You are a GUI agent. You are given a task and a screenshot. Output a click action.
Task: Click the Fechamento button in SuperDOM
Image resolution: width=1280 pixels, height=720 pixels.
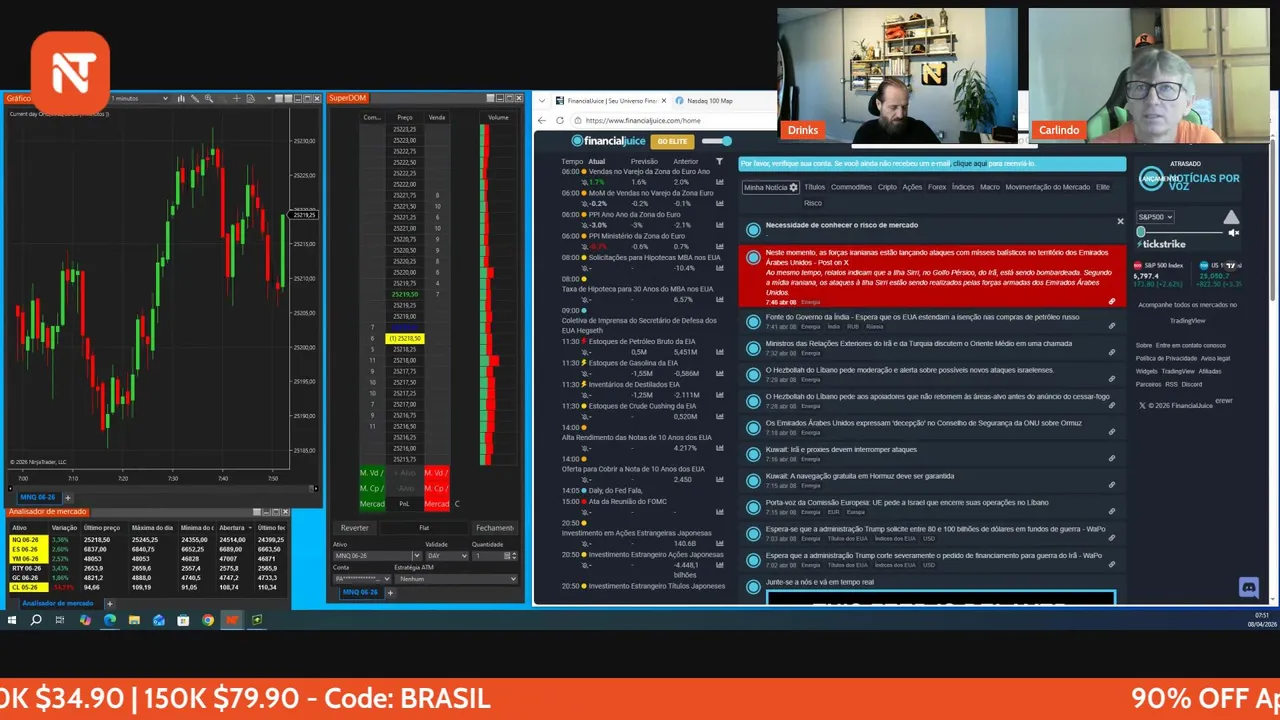(x=495, y=528)
